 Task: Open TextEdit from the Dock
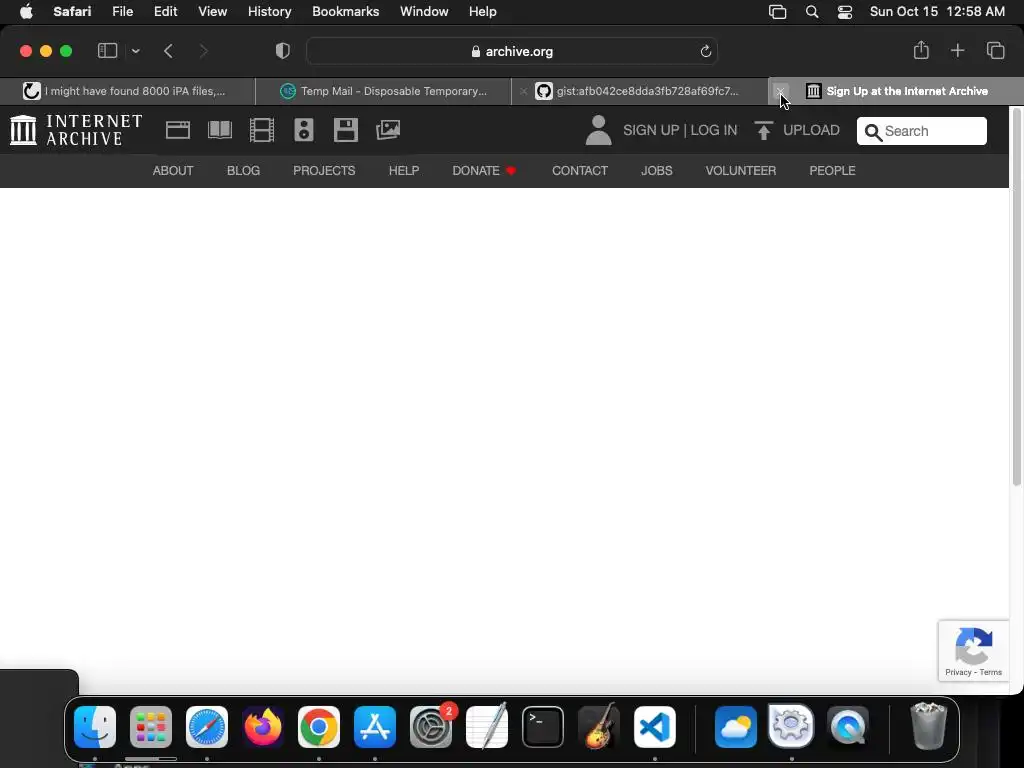pyautogui.click(x=487, y=727)
